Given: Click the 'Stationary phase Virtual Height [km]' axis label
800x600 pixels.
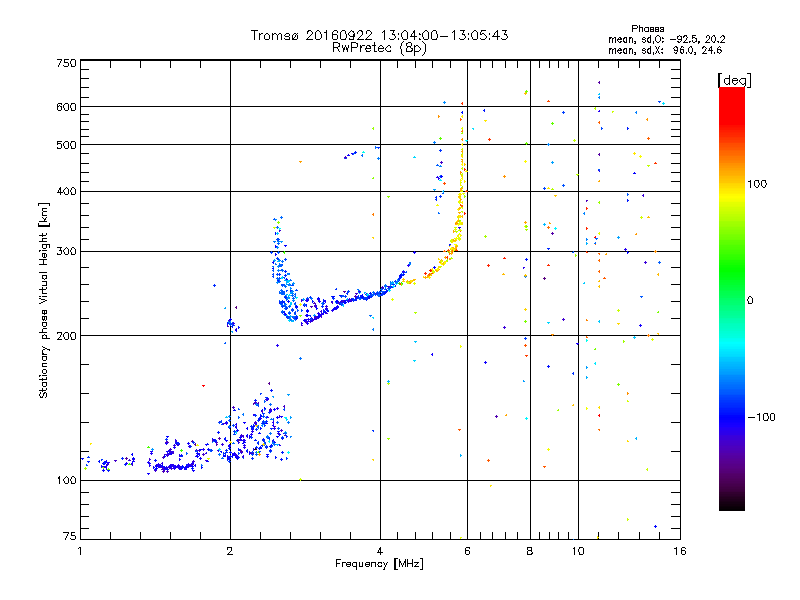Looking at the screenshot, I should pyautogui.click(x=44, y=300).
